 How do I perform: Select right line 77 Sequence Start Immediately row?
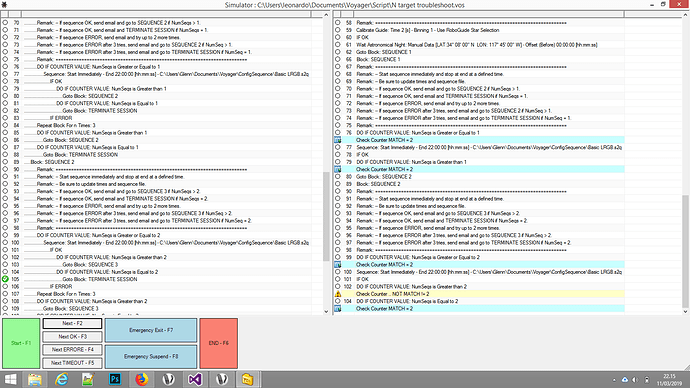(x=489, y=147)
